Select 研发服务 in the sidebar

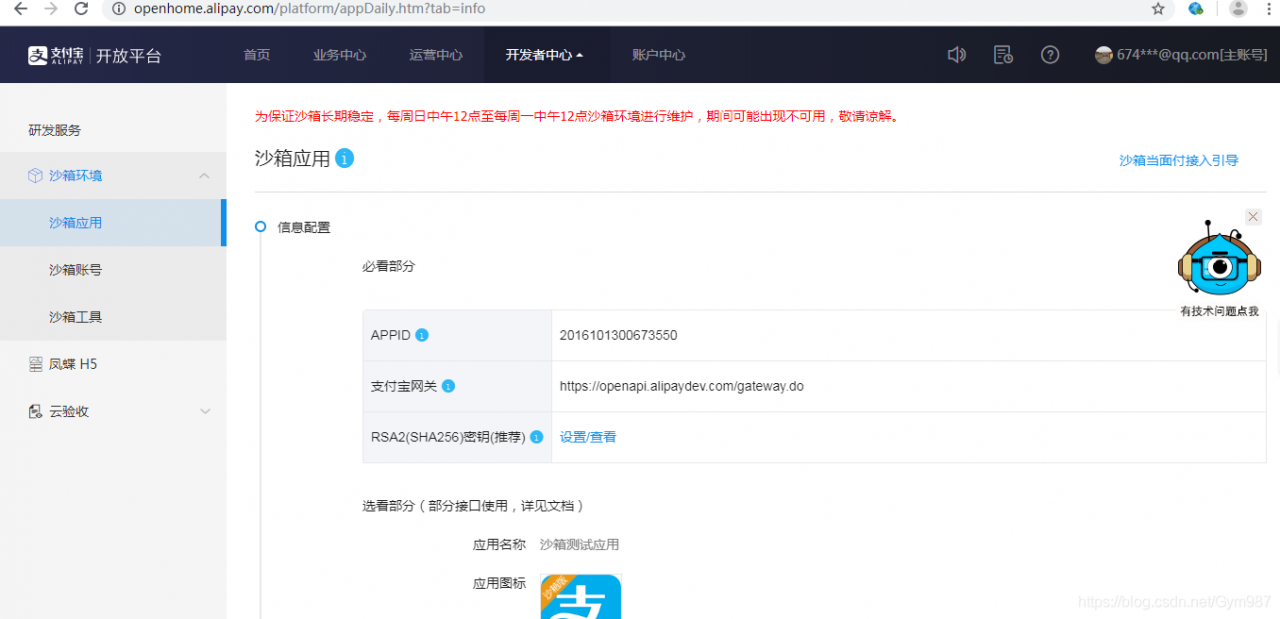pyautogui.click(x=55, y=130)
